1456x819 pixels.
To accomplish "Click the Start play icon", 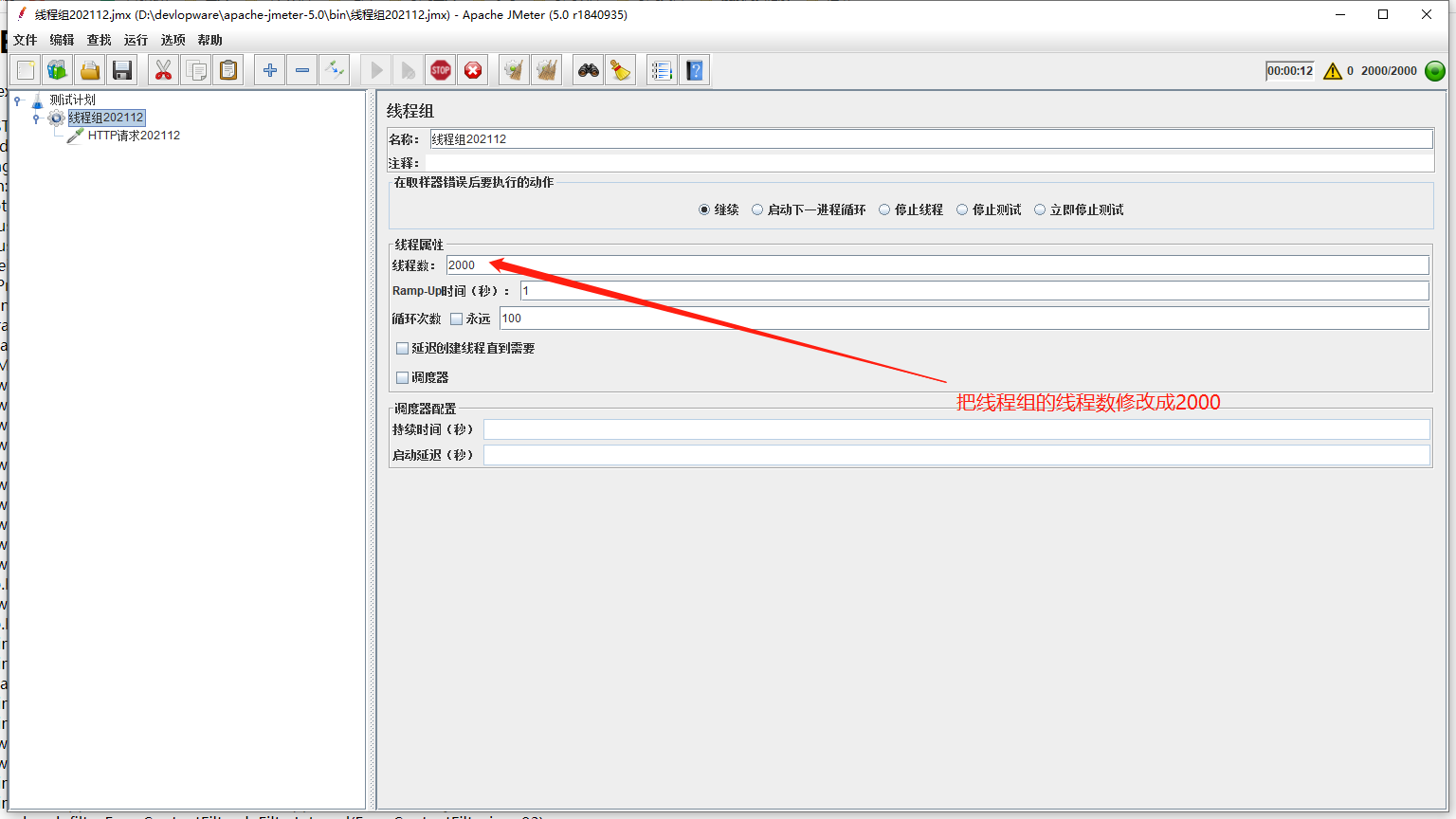I will point(376,70).
